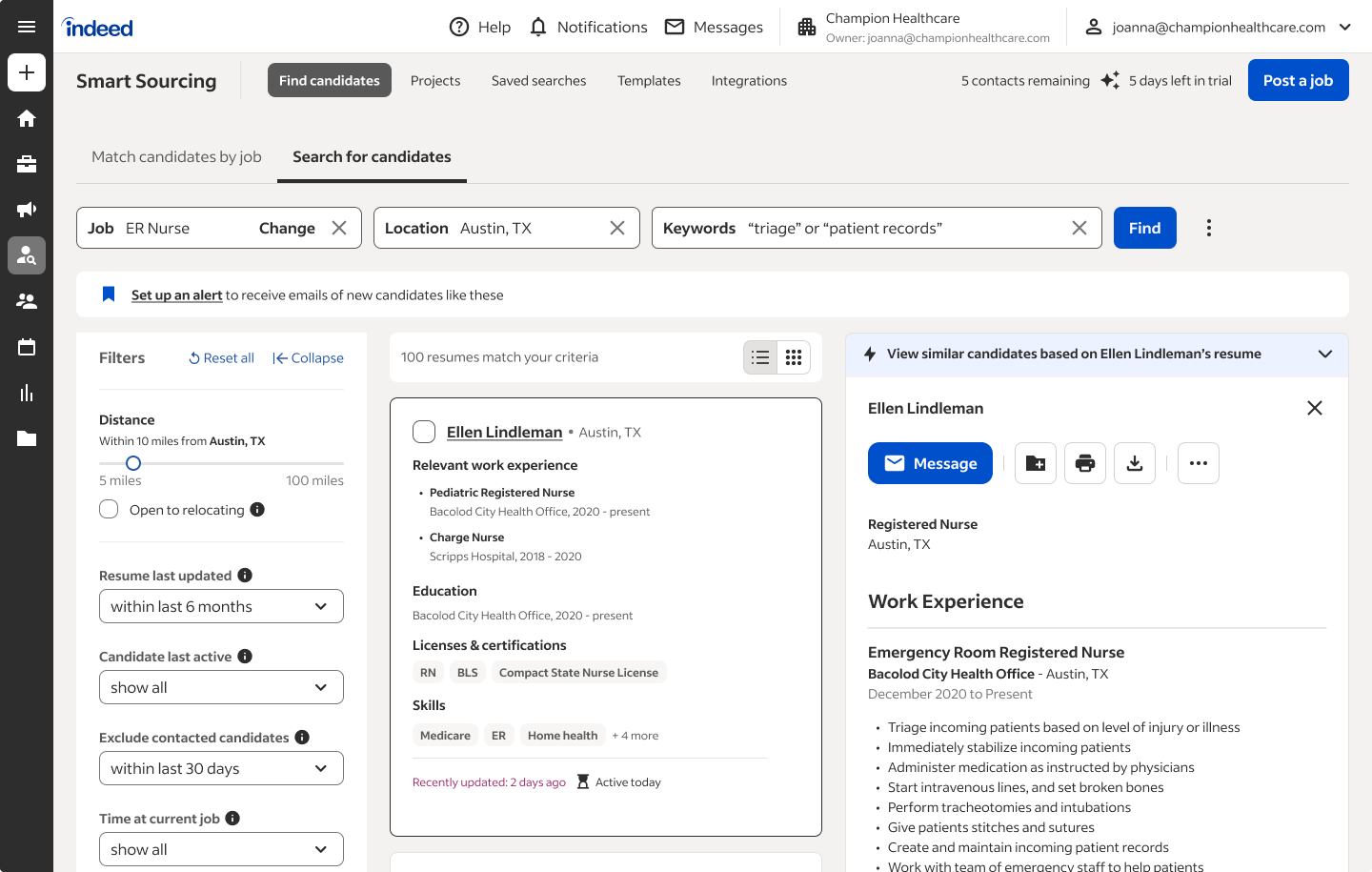Image resolution: width=1372 pixels, height=872 pixels.
Task: Open search options three-dot menu
Action: 1209,228
